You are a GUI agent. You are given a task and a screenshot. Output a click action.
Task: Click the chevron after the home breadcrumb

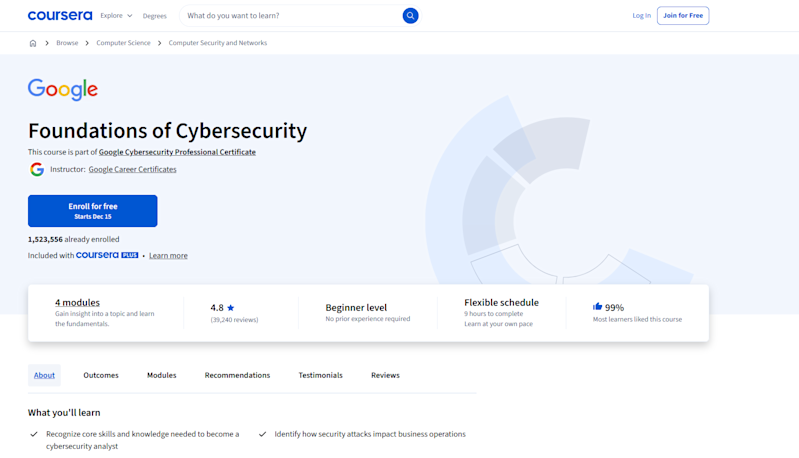[47, 43]
